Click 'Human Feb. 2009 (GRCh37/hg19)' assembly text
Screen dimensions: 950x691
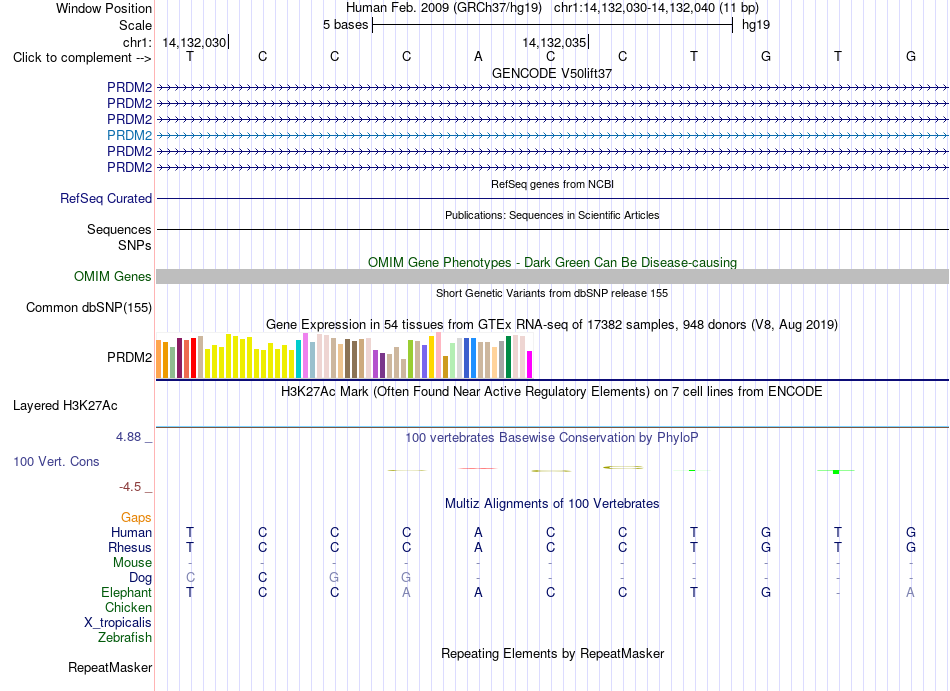tap(444, 8)
